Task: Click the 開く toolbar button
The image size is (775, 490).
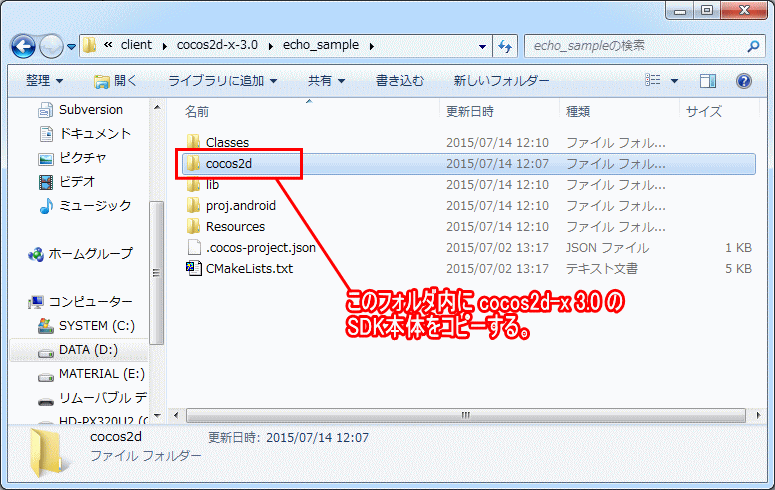Action: [115, 81]
